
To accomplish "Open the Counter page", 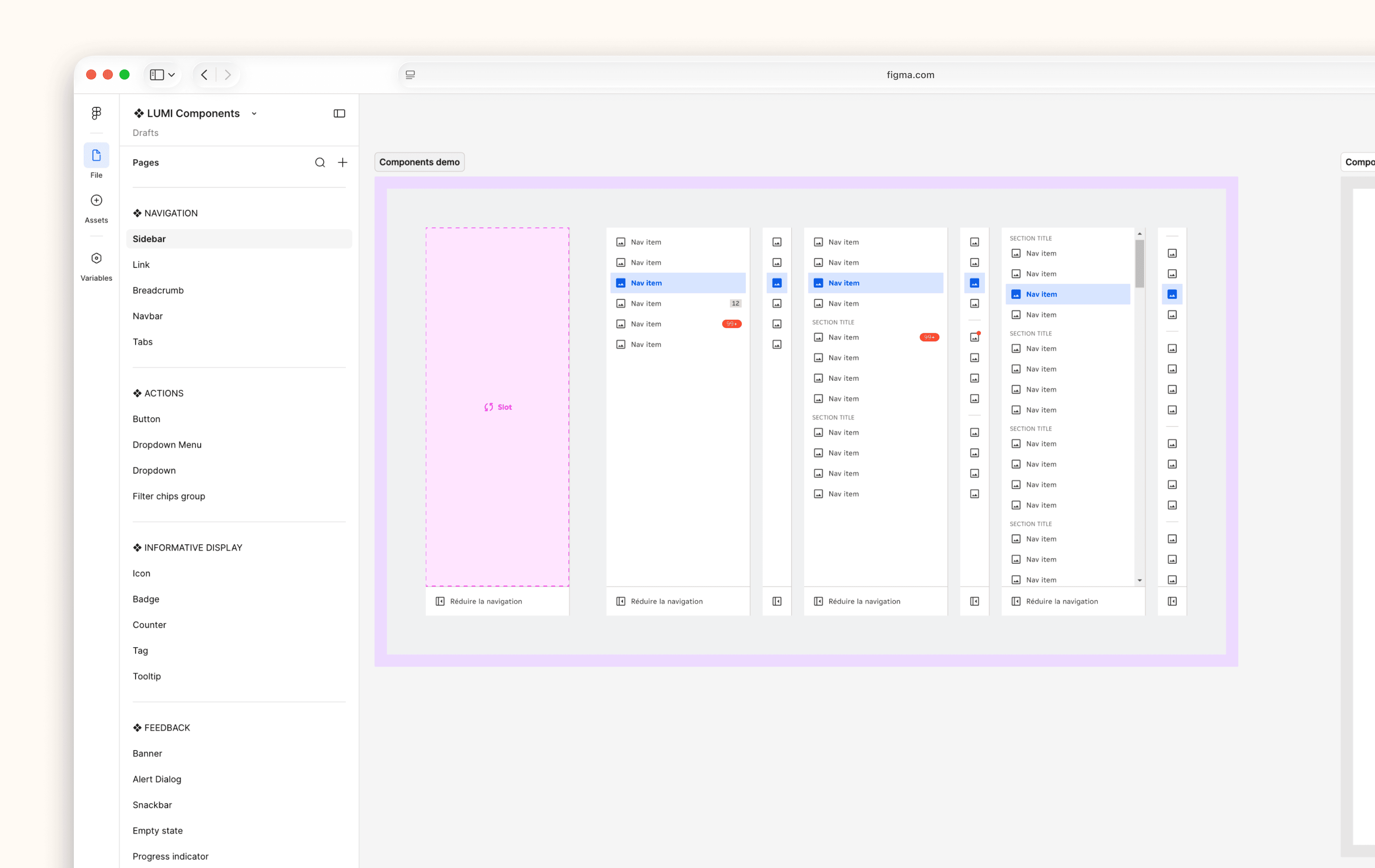I will (x=149, y=625).
